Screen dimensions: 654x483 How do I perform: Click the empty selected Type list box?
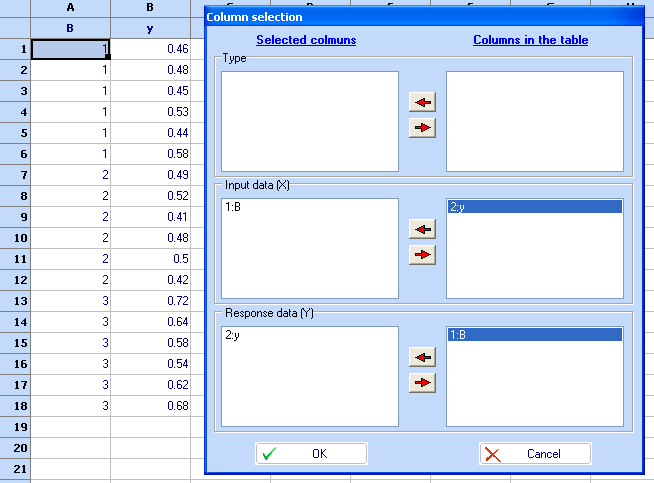coord(309,121)
